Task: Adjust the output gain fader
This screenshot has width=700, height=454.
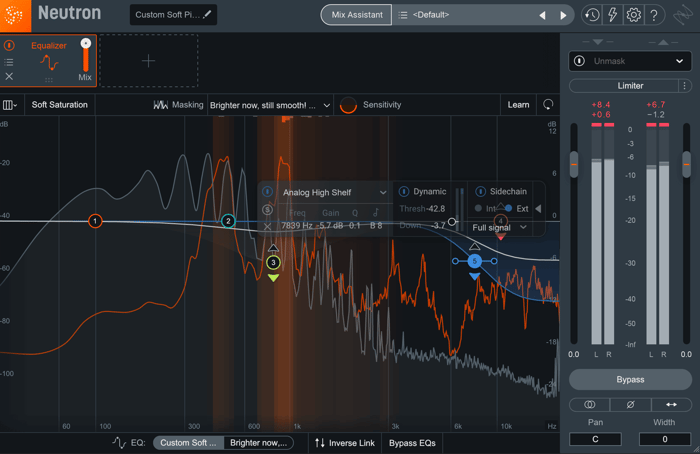Action: tap(687, 164)
